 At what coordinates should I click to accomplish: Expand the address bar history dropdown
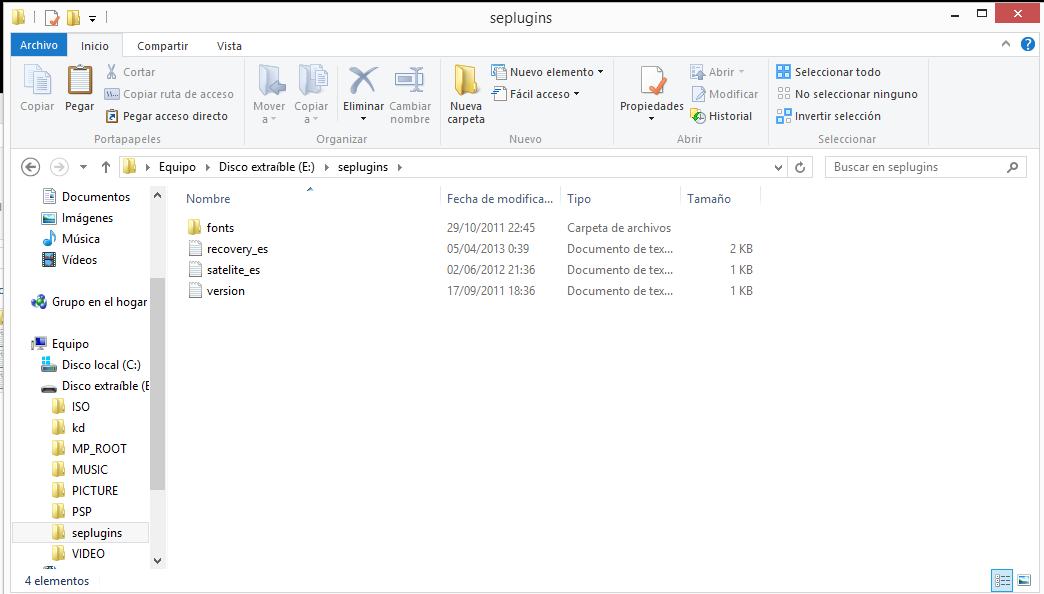click(x=779, y=167)
